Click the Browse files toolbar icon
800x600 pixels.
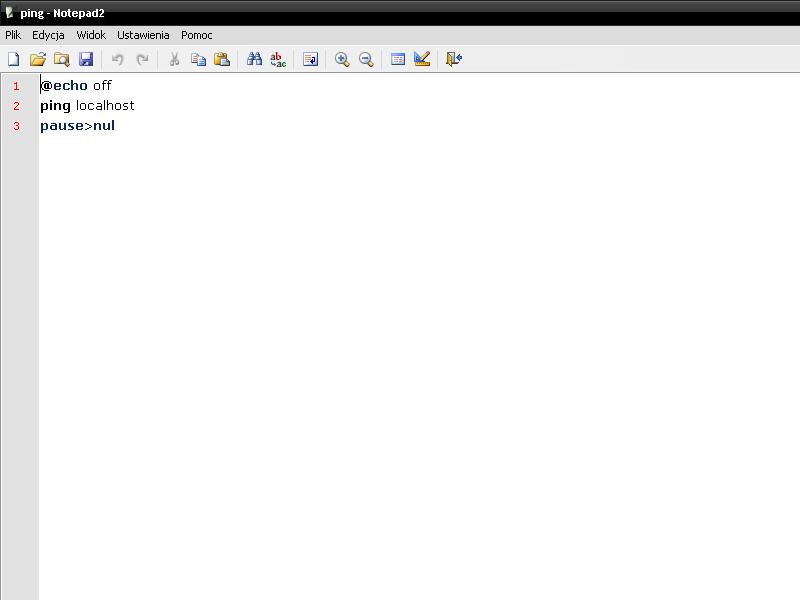pyautogui.click(x=62, y=59)
